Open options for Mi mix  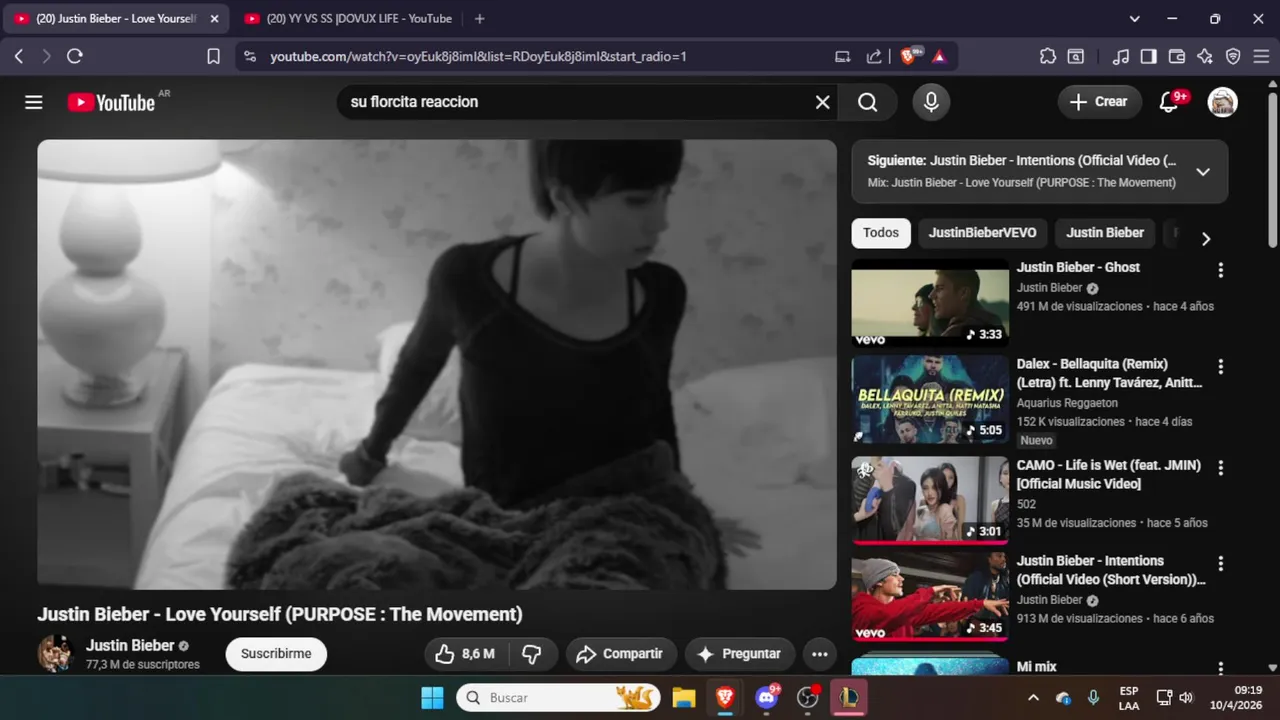(1220, 668)
